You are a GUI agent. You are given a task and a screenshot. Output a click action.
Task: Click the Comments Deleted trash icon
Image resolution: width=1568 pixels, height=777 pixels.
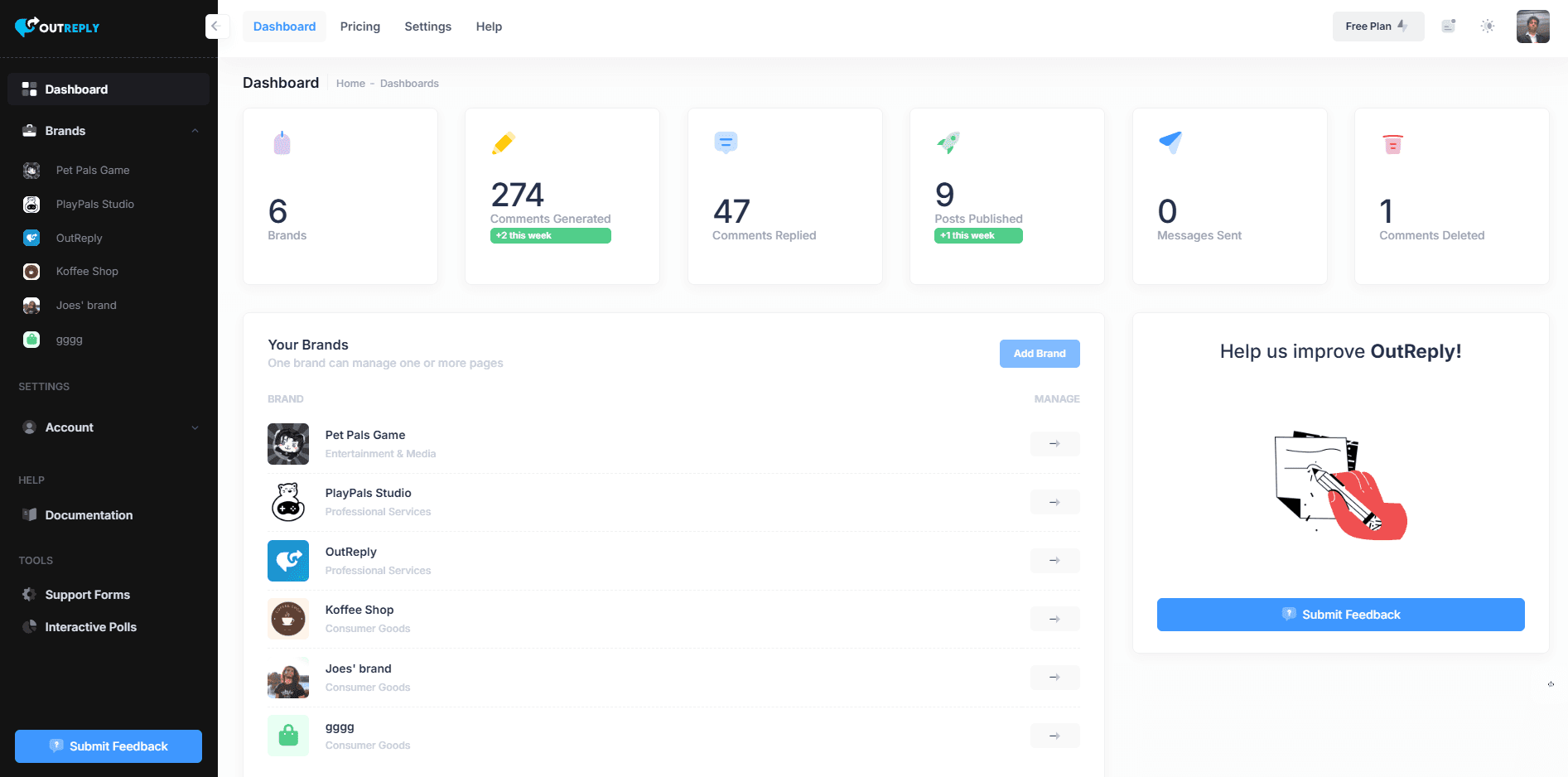(1392, 144)
